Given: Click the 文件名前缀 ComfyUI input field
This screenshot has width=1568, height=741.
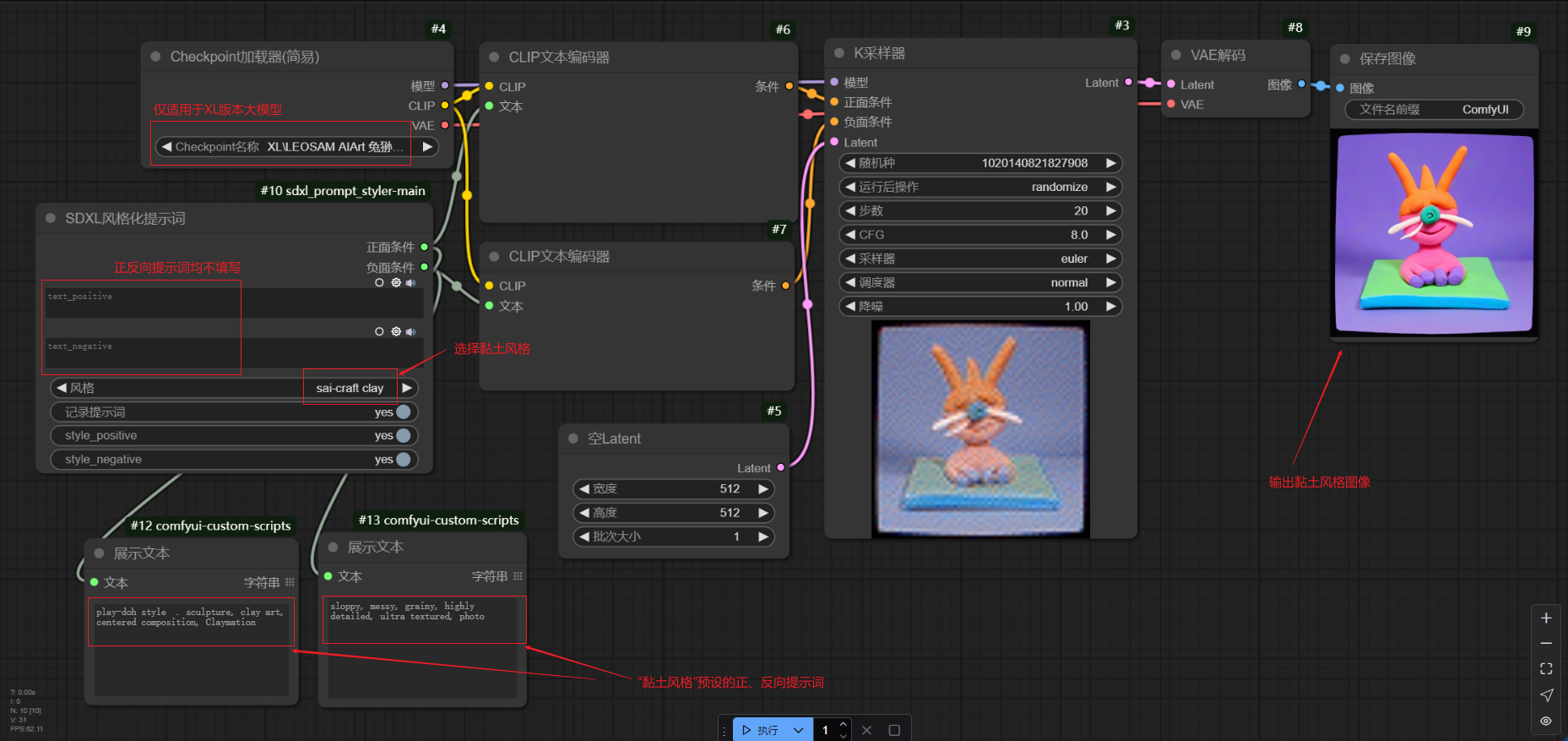Looking at the screenshot, I should click(x=1434, y=109).
